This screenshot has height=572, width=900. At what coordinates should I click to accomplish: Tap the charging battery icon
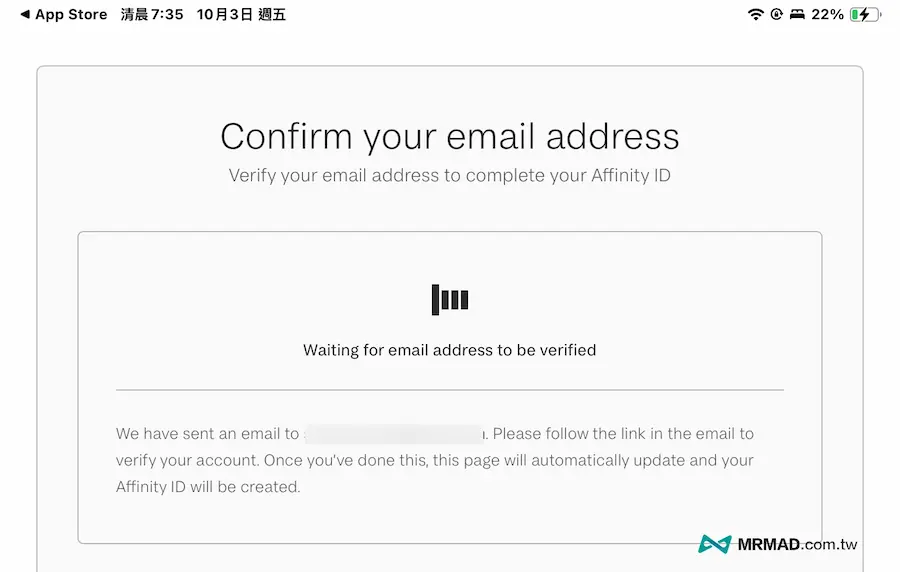(x=864, y=15)
